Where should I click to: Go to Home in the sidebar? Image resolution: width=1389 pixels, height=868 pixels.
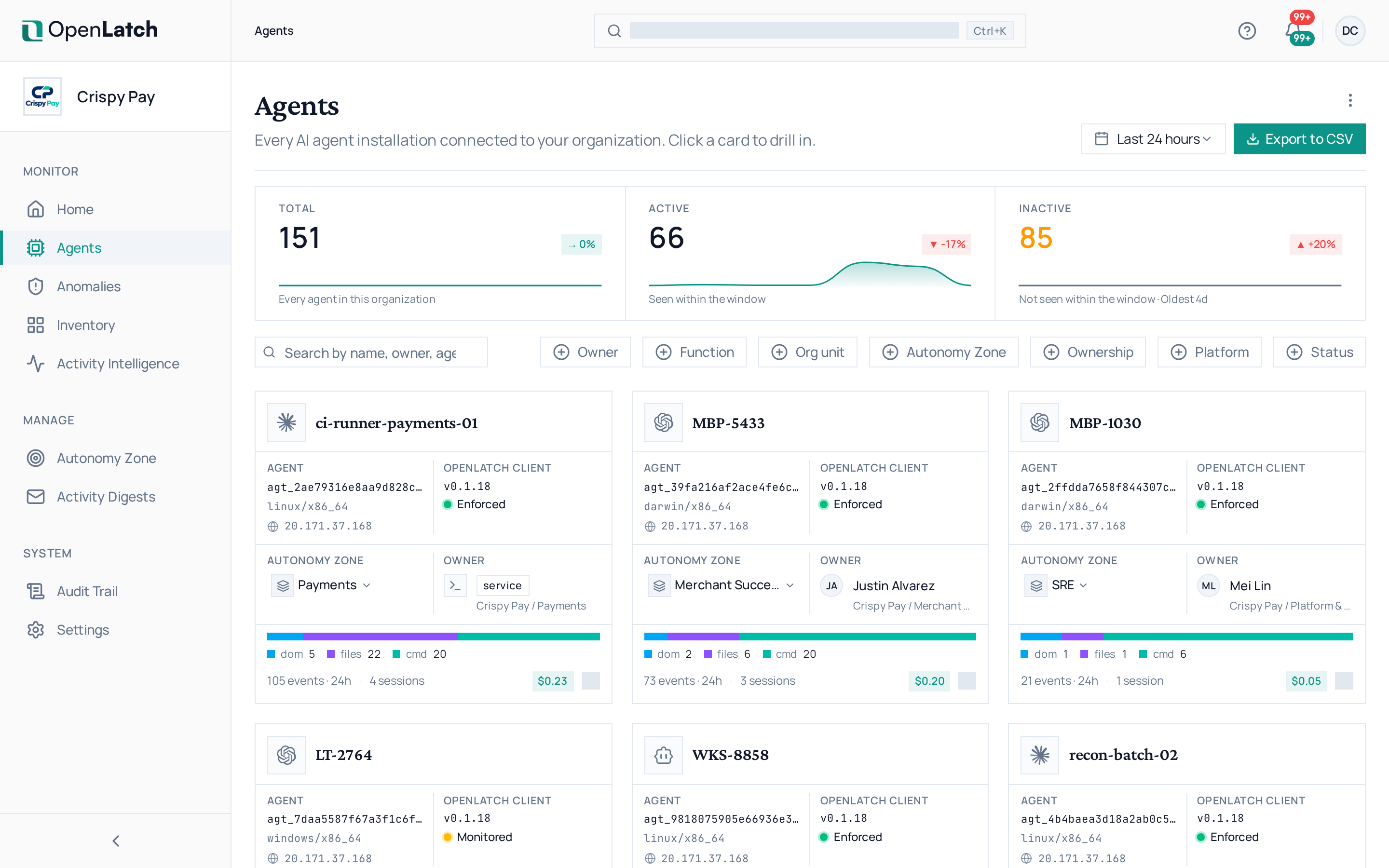click(x=115, y=209)
